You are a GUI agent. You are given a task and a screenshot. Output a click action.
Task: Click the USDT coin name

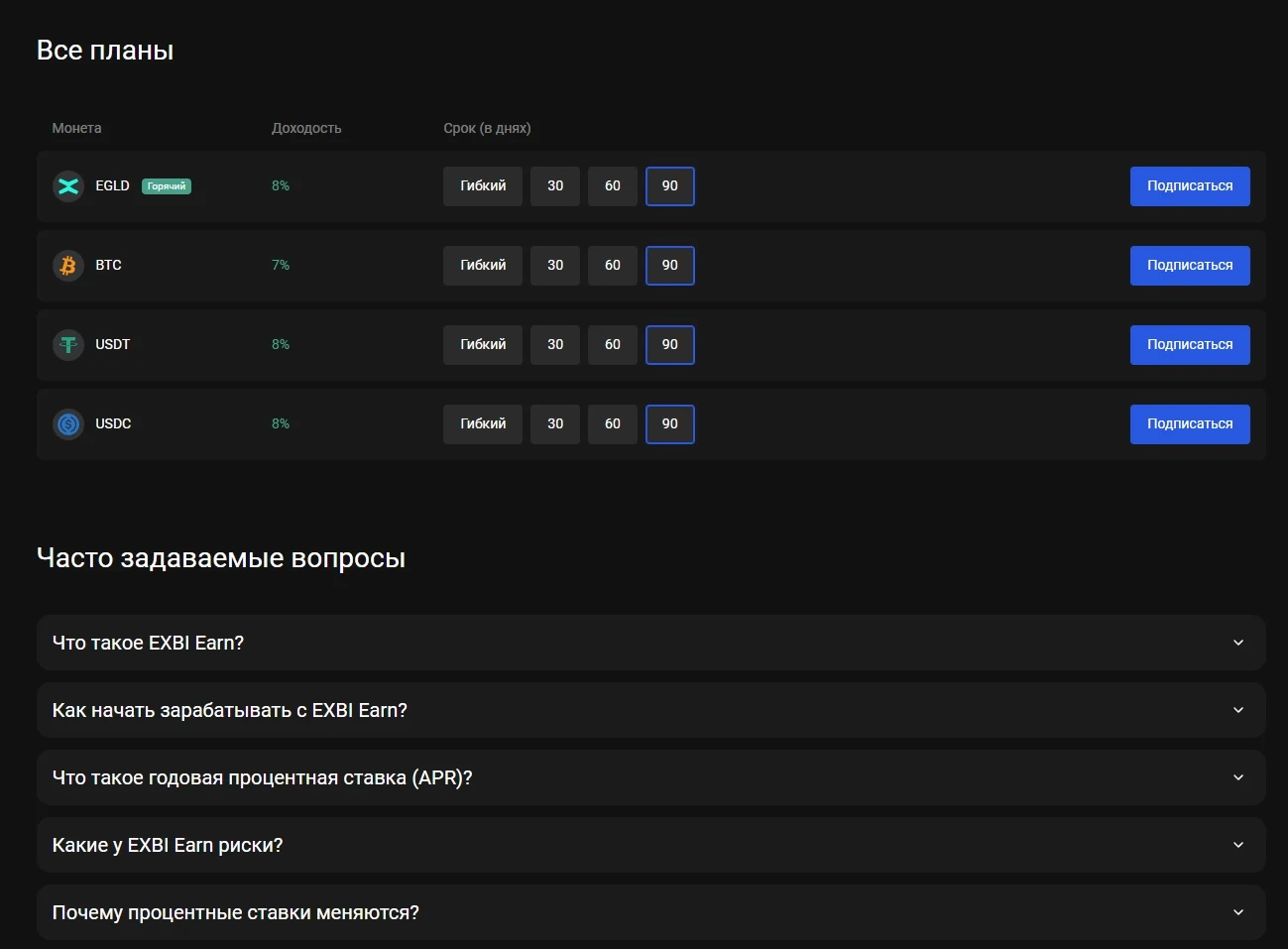coord(113,344)
